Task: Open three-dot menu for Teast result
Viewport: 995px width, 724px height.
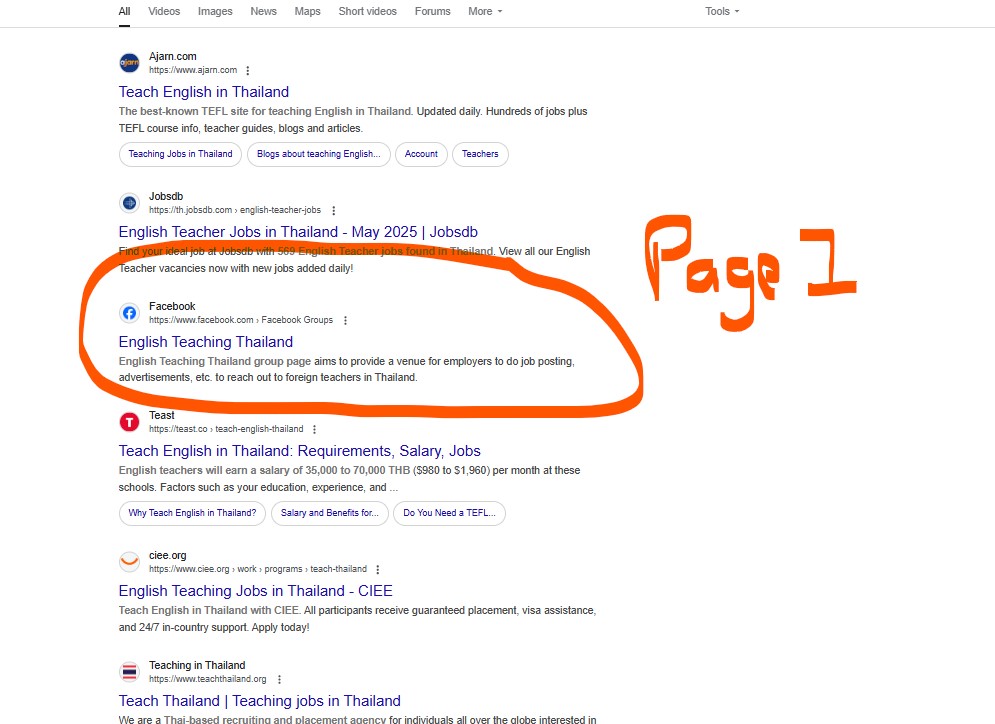Action: pos(314,430)
